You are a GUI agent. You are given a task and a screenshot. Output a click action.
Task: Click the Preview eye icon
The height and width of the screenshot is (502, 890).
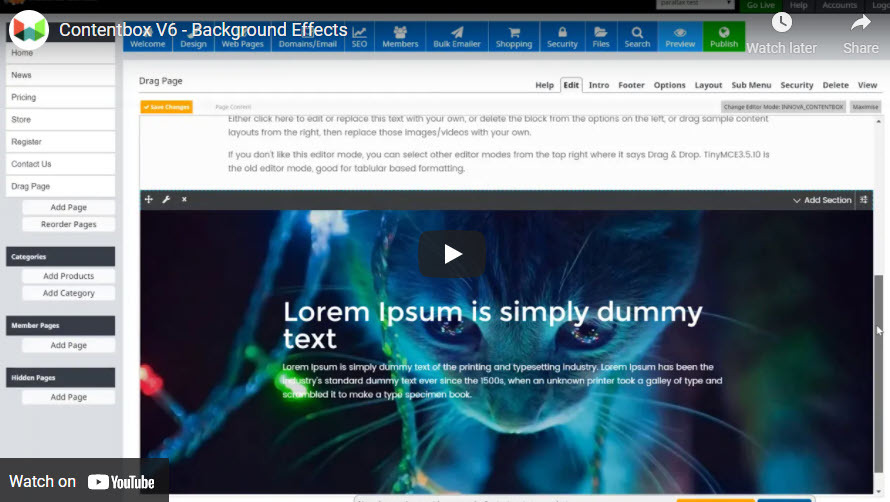[x=680, y=32]
